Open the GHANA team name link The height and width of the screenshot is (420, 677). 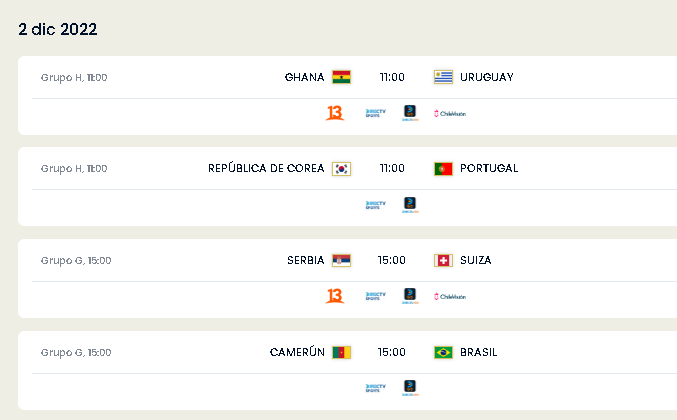[304, 77]
